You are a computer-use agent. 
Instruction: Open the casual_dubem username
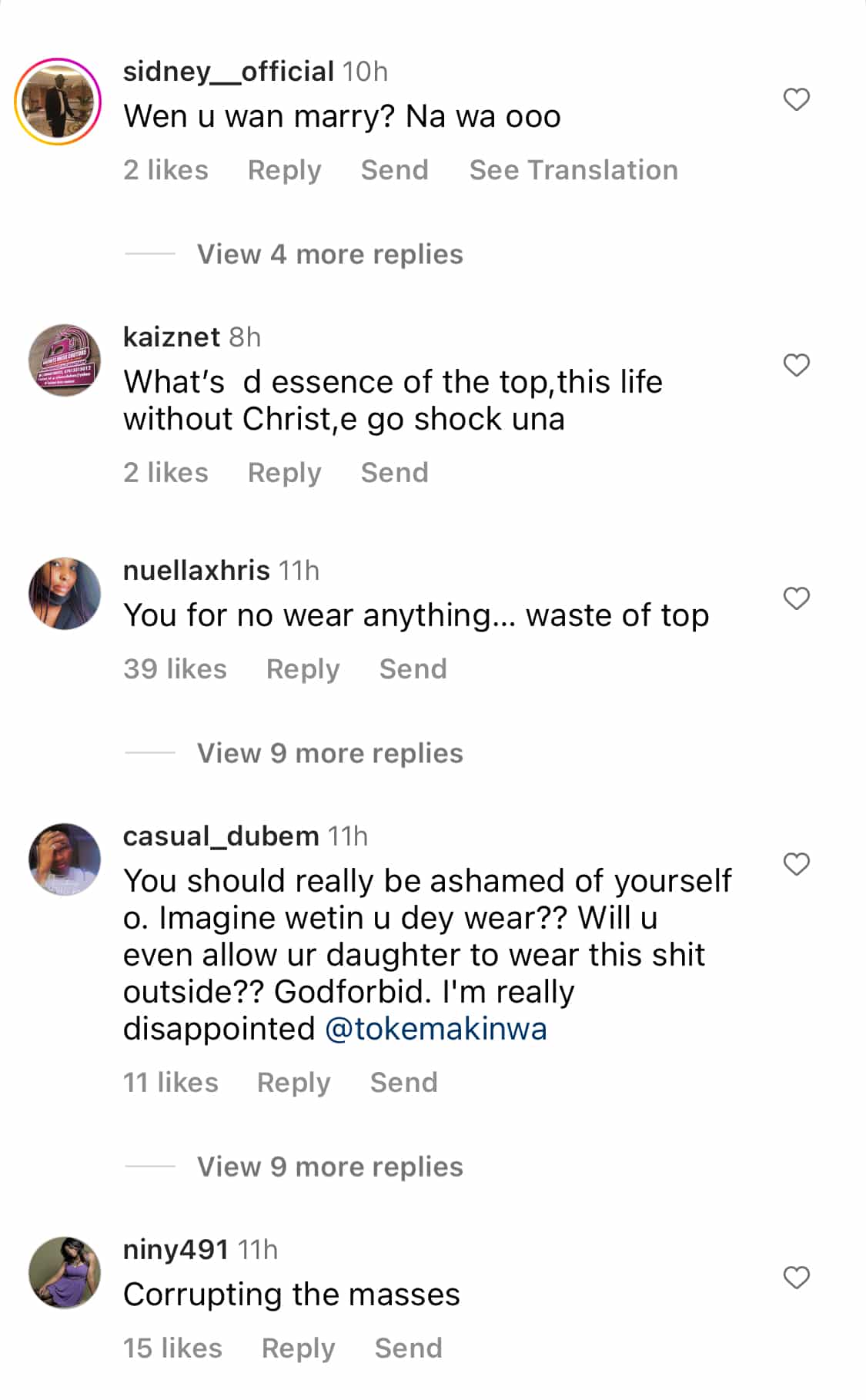(x=221, y=836)
